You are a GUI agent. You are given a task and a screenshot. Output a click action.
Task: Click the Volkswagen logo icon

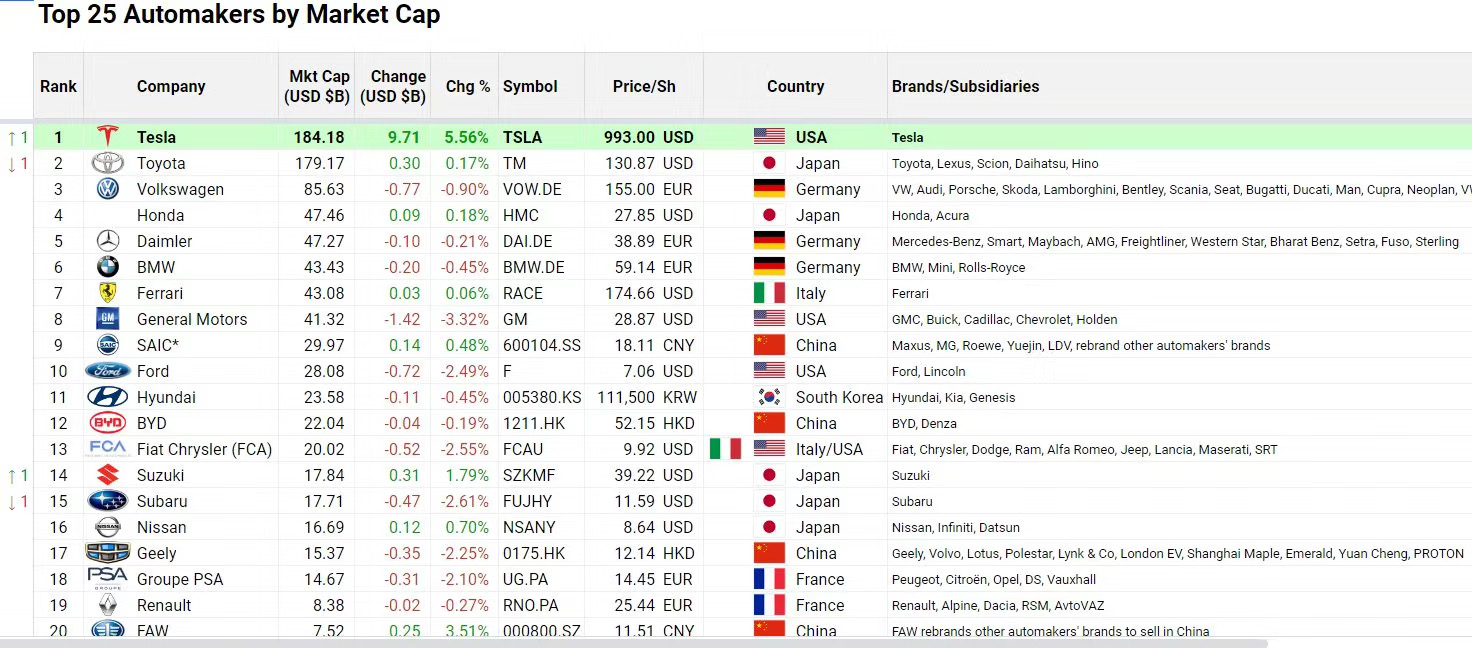[x=107, y=189]
